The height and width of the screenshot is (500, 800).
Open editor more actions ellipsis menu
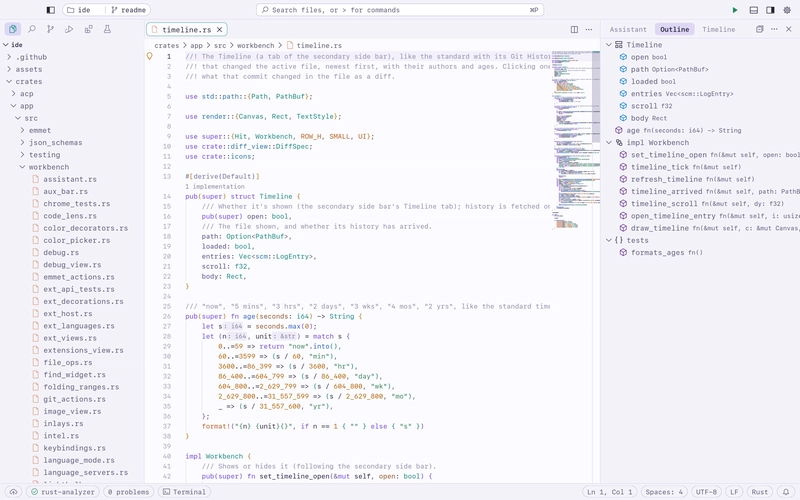pyautogui.click(x=589, y=30)
